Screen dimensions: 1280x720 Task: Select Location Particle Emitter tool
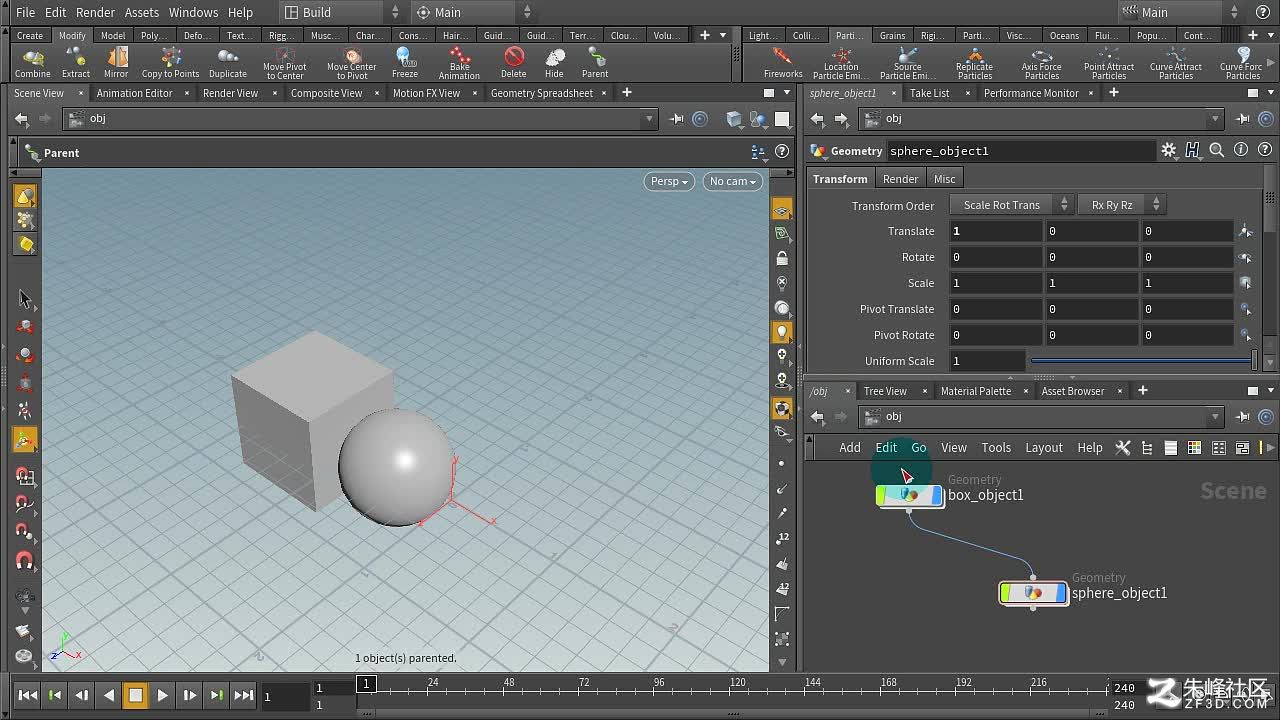tap(841, 63)
